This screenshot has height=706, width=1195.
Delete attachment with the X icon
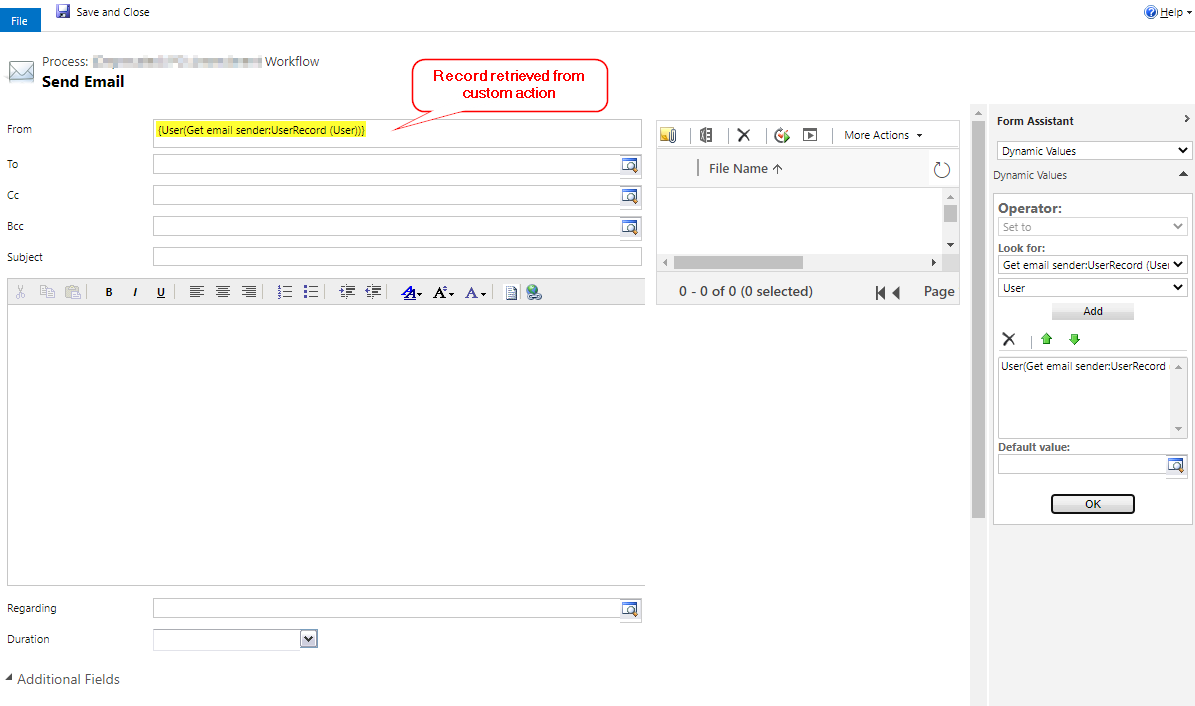point(743,135)
